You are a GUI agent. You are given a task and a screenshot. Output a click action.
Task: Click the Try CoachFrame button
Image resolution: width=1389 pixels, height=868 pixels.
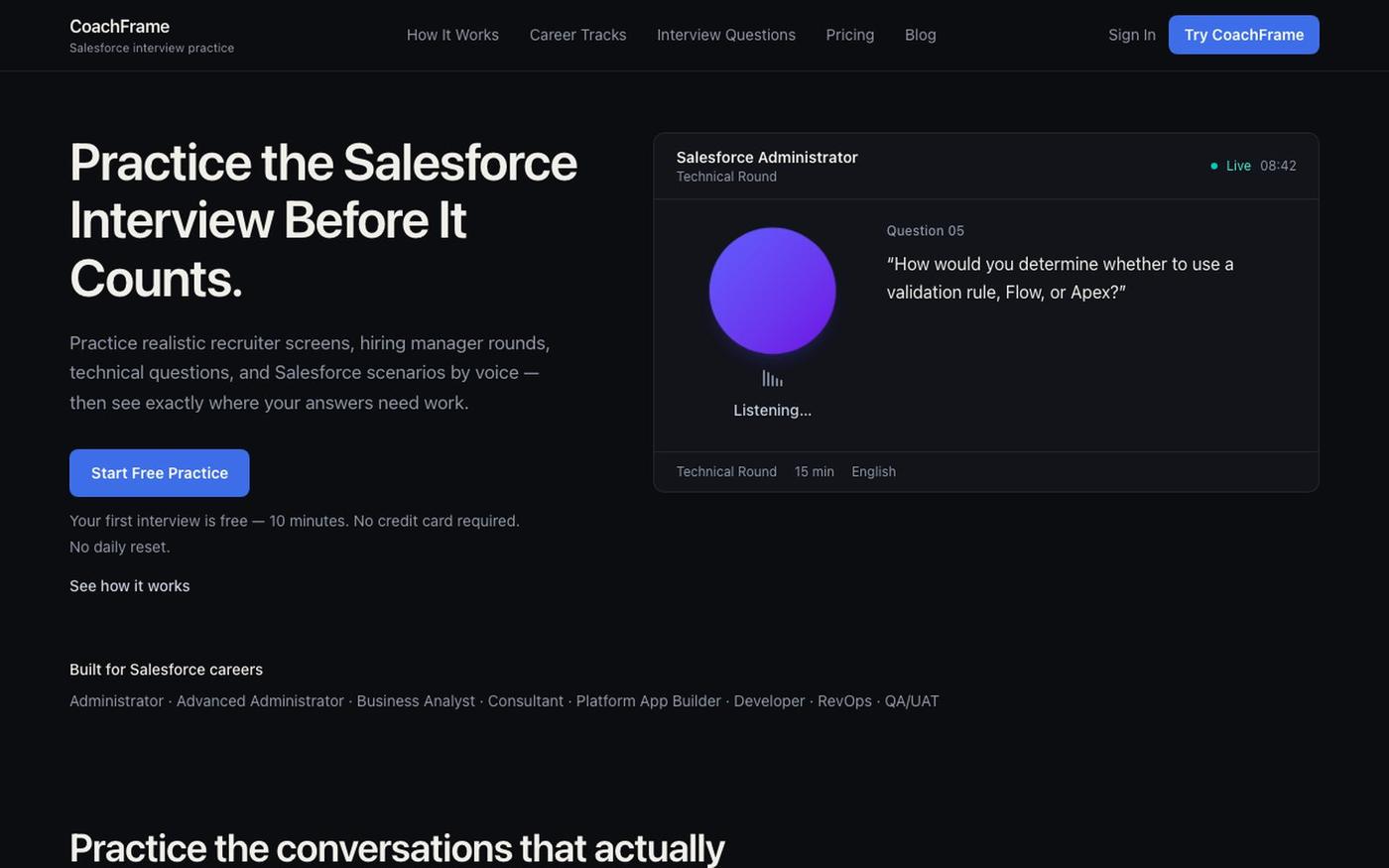1244,35
